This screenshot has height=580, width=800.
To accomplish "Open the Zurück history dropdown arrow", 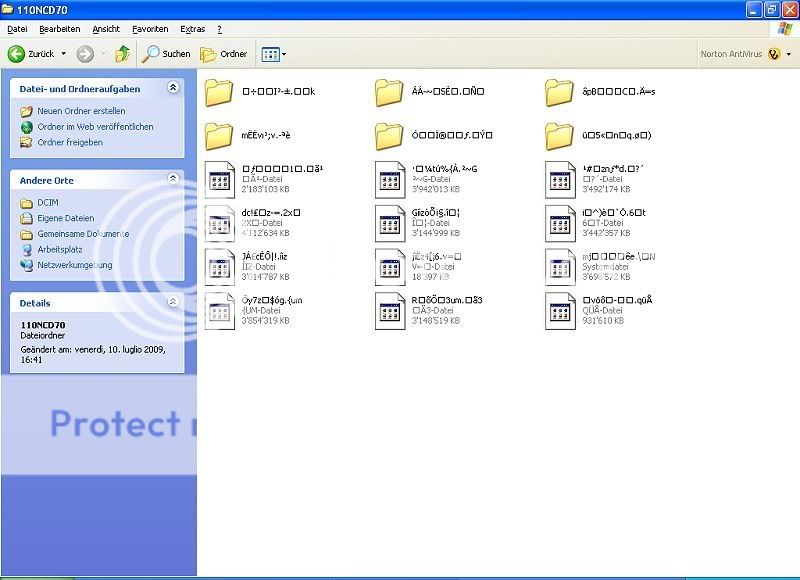I will pyautogui.click(x=64, y=54).
